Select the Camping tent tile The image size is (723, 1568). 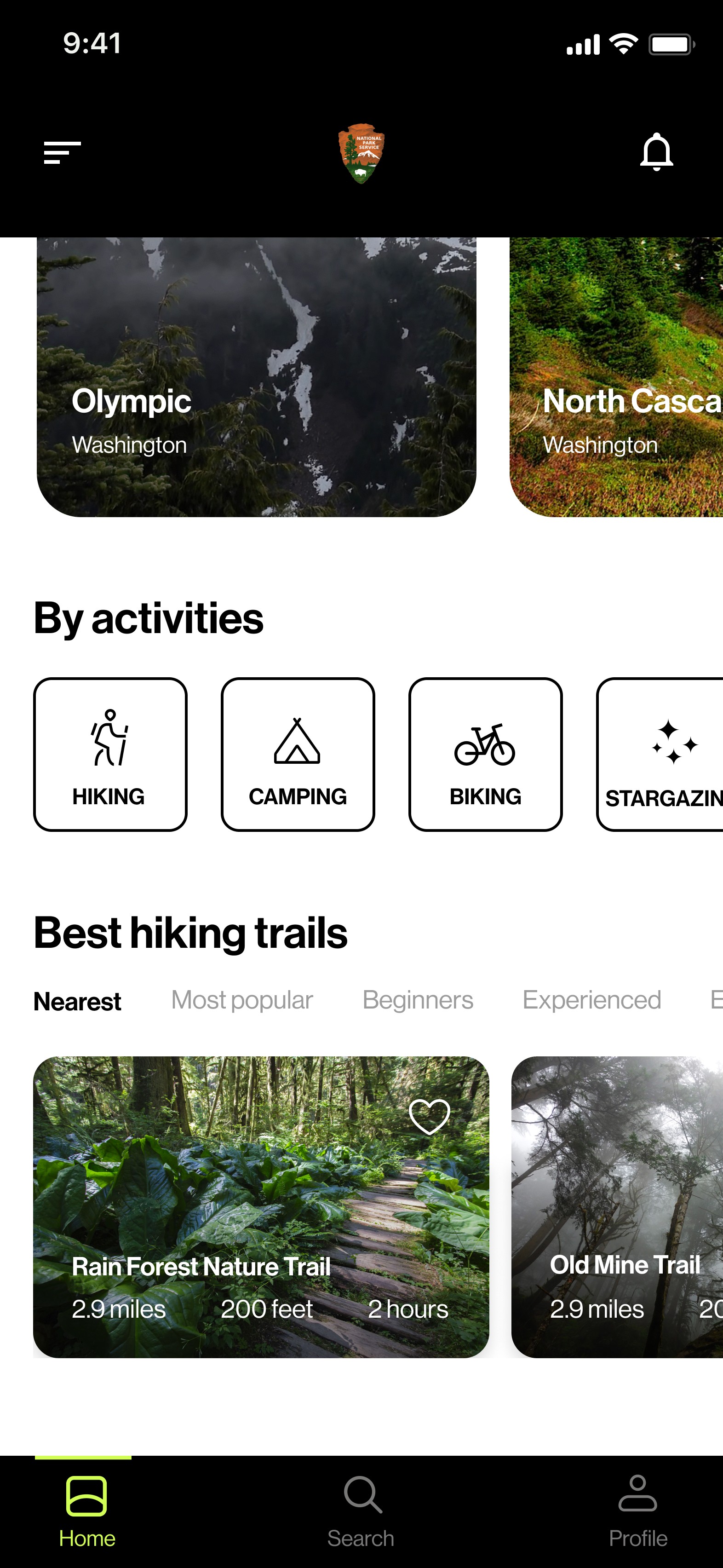click(298, 754)
